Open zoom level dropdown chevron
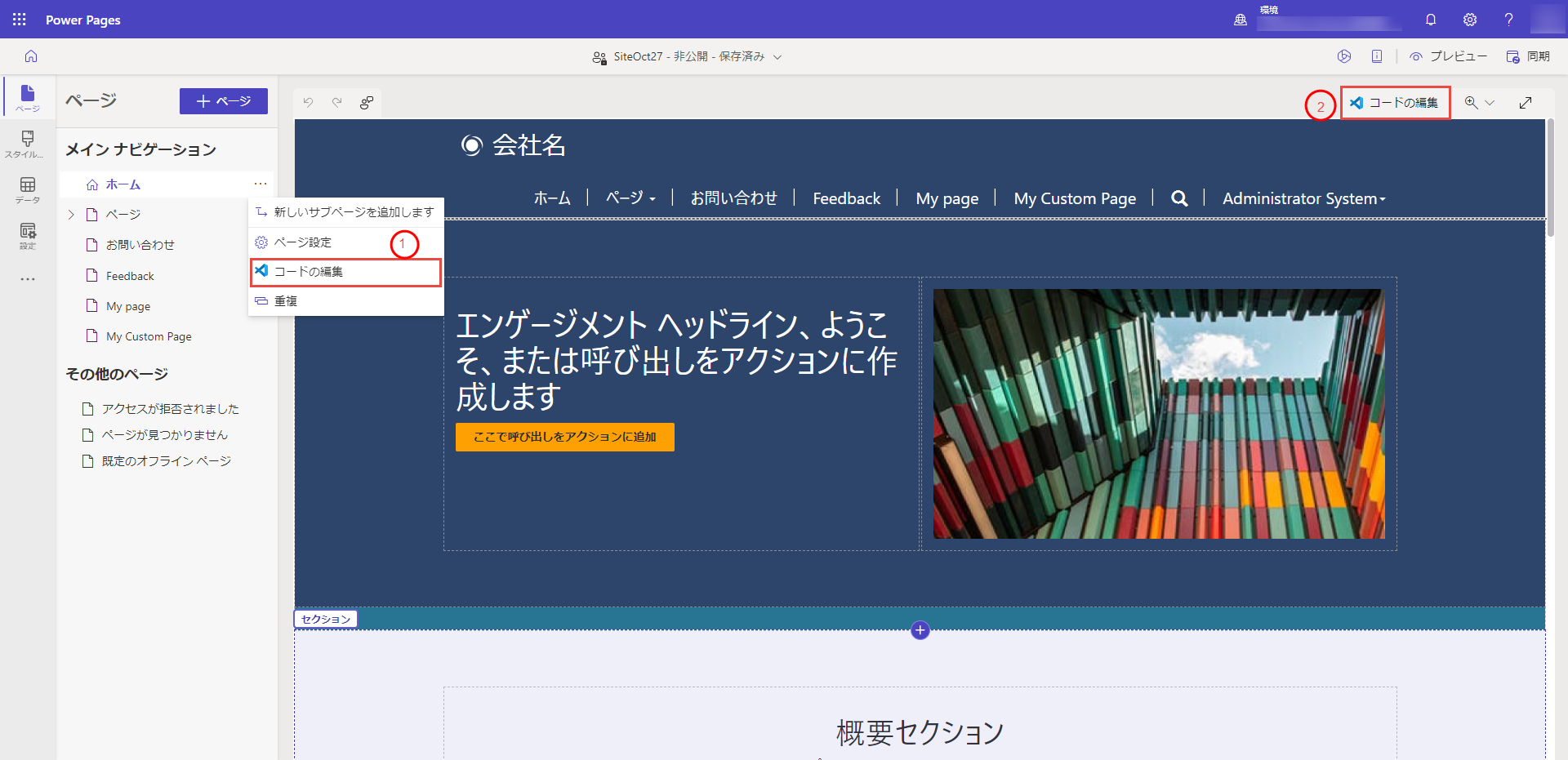This screenshot has width=1568, height=760. (1490, 103)
